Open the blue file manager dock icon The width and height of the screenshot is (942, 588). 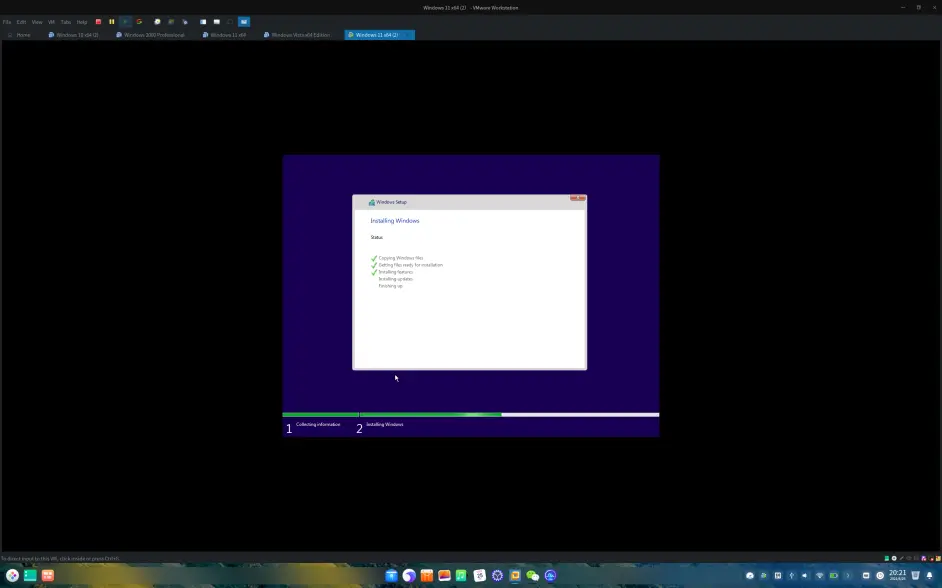pyautogui.click(x=392, y=575)
